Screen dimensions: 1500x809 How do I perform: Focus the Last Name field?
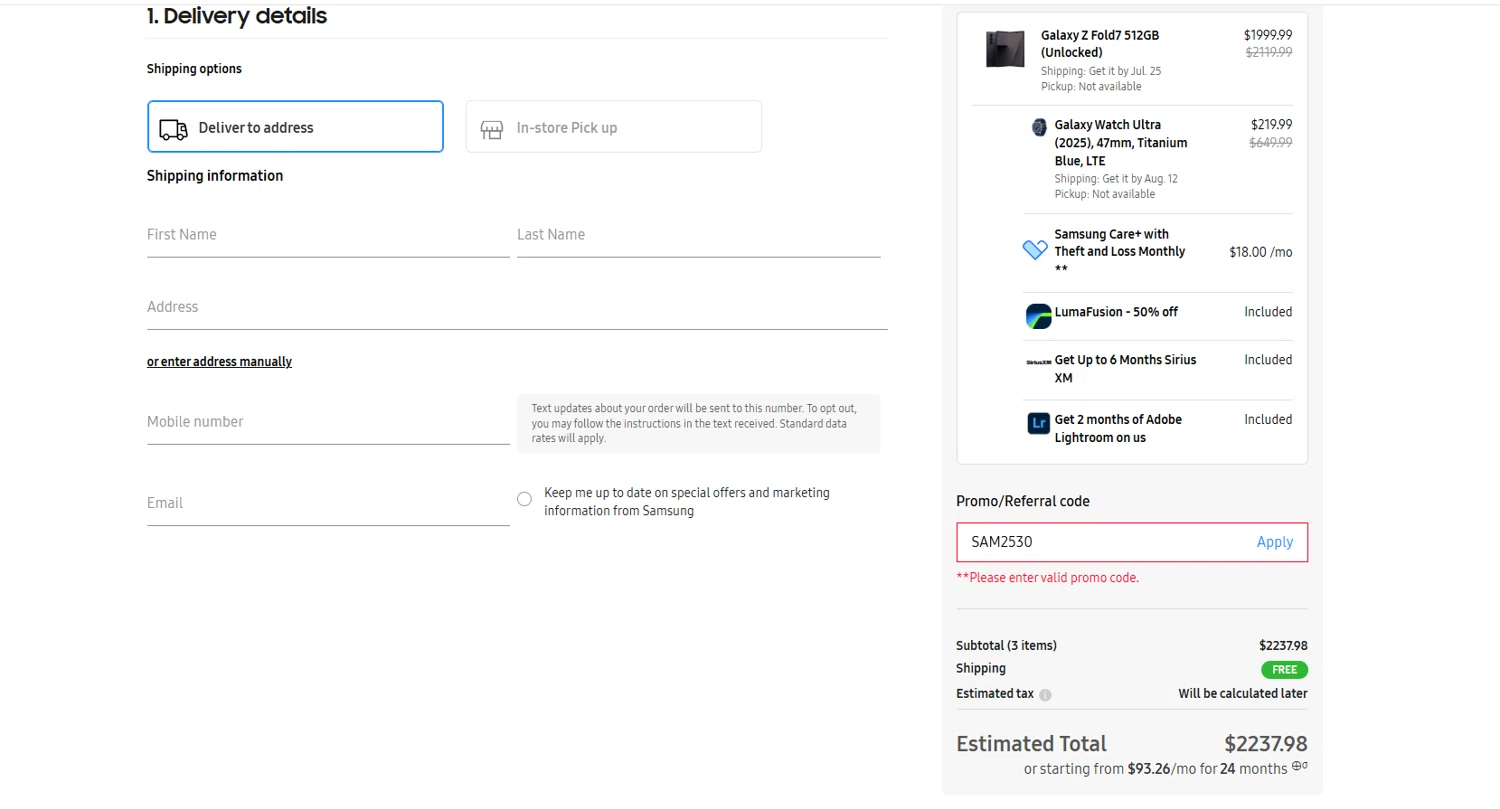[698, 235]
